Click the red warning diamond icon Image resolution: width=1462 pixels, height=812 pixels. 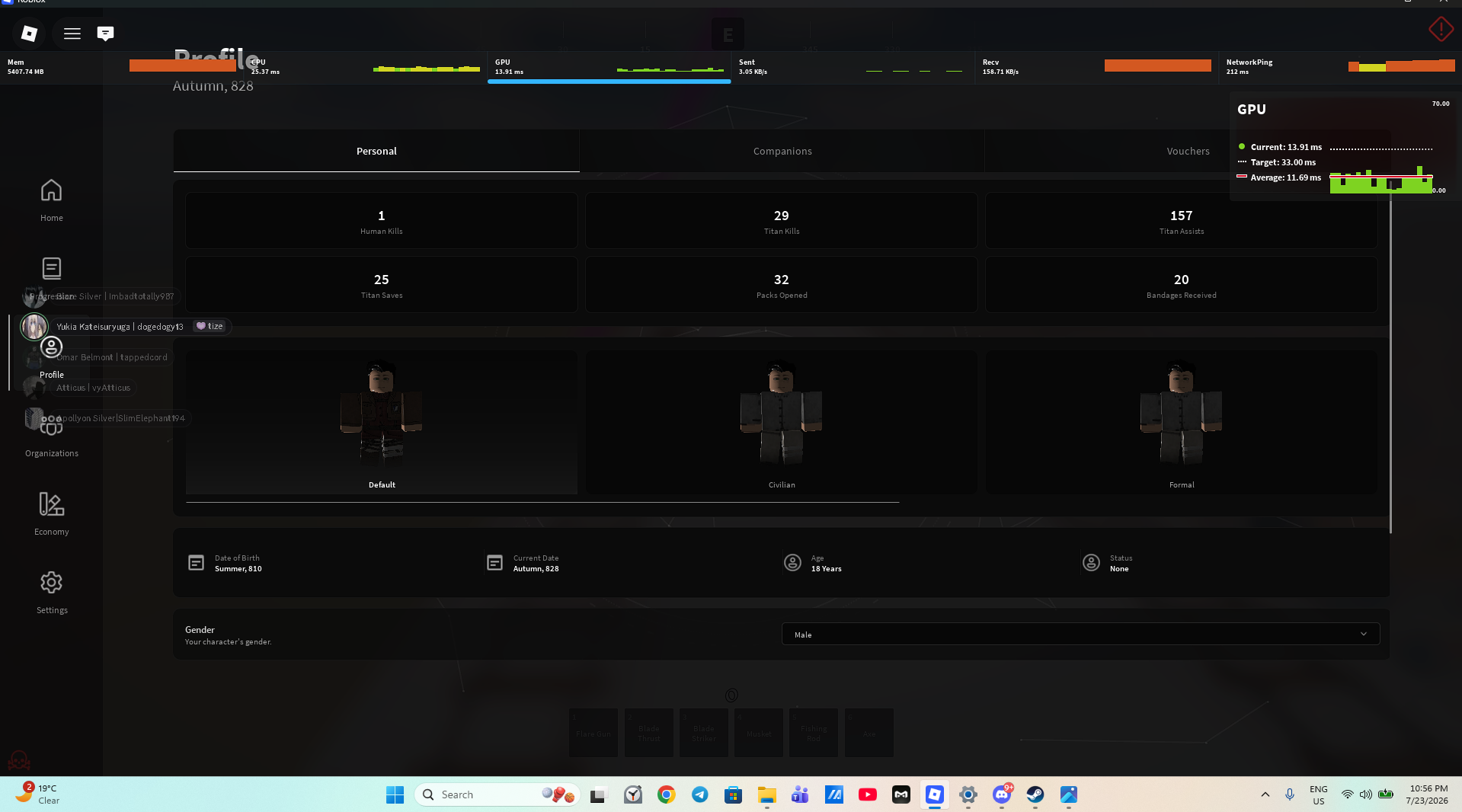[x=1441, y=30]
